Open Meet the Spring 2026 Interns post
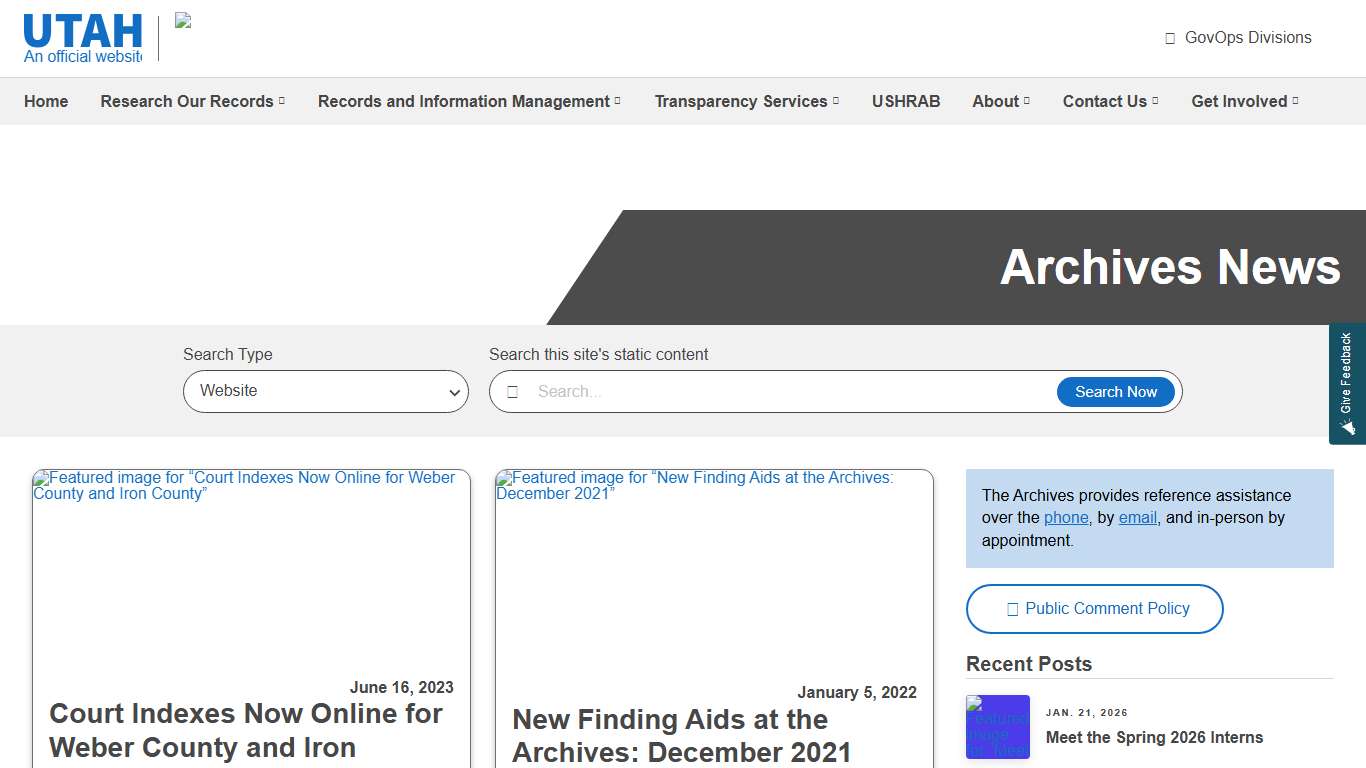This screenshot has width=1366, height=768. pyautogui.click(x=1154, y=737)
